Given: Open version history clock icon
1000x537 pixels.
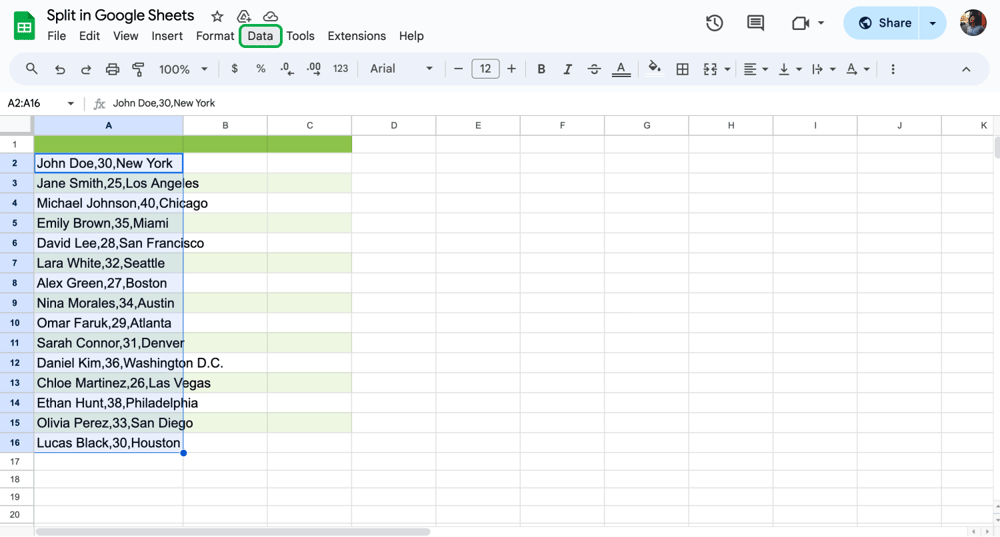Looking at the screenshot, I should pos(714,23).
